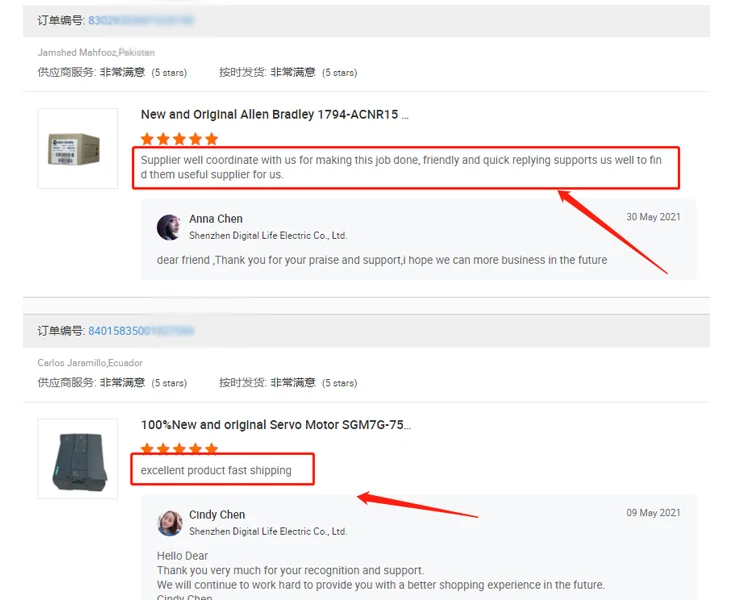Image resolution: width=750 pixels, height=600 pixels.
Task: Click reviewer name Carlos Jaramillo, Ecuador
Action: tap(90, 363)
